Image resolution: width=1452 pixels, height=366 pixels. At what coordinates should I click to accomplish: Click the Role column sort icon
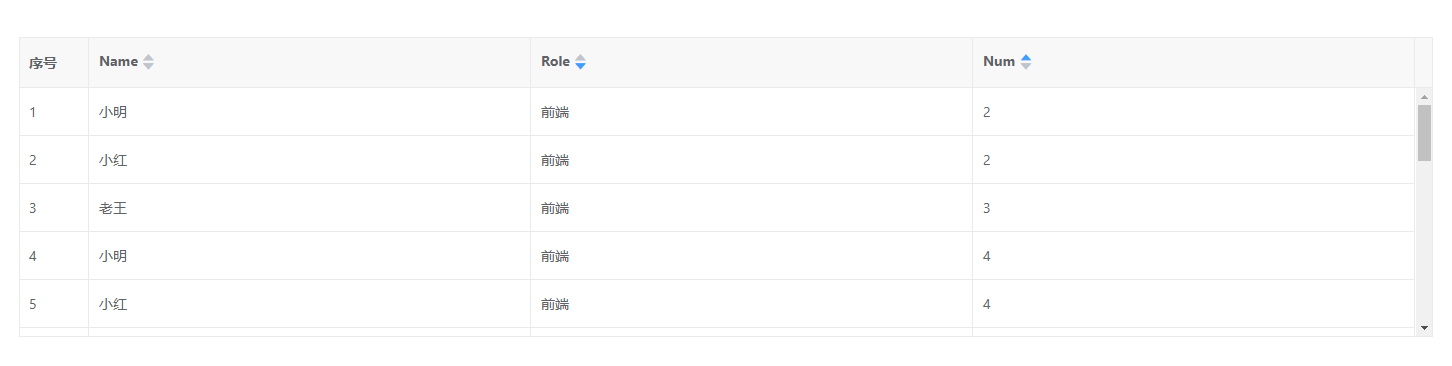coord(580,62)
